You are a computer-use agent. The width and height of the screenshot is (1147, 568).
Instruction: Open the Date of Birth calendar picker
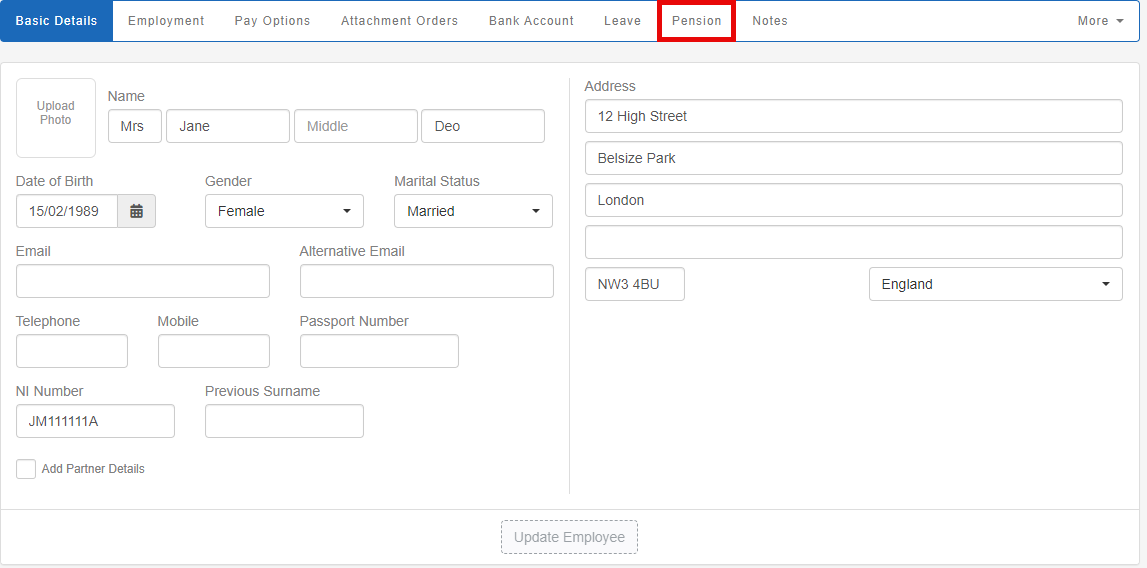click(137, 211)
